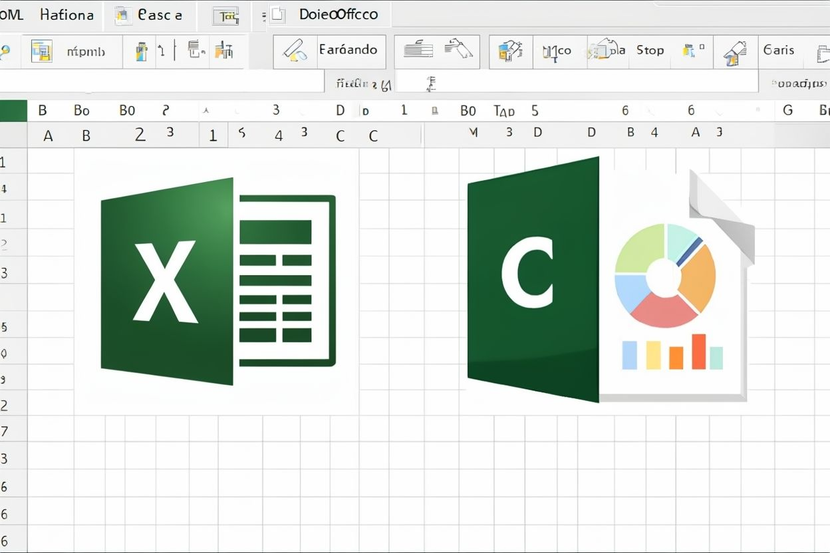The width and height of the screenshot is (830, 553).
Task: Select column header G
Action: pos(788,110)
